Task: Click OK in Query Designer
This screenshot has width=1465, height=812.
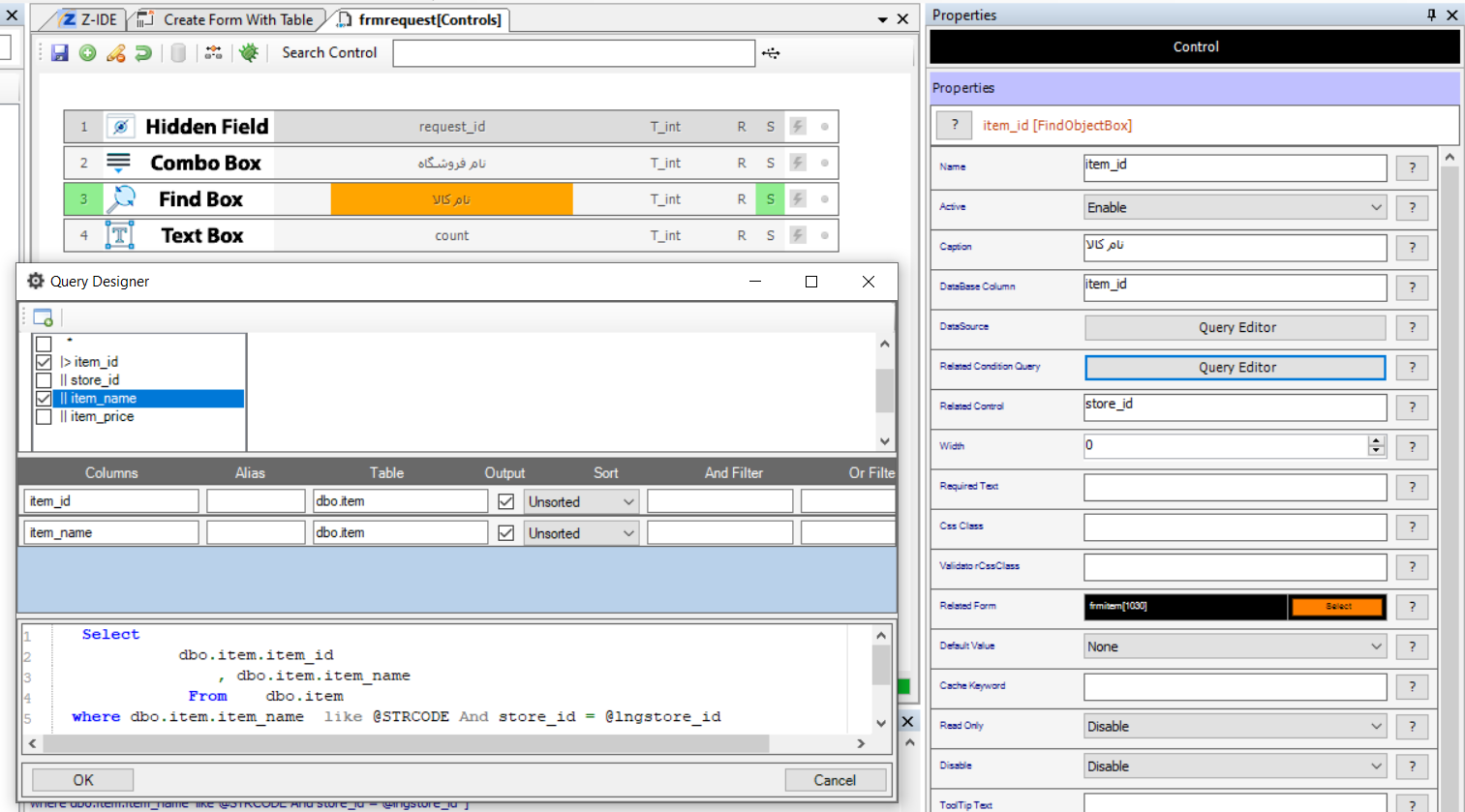Action: 83,780
